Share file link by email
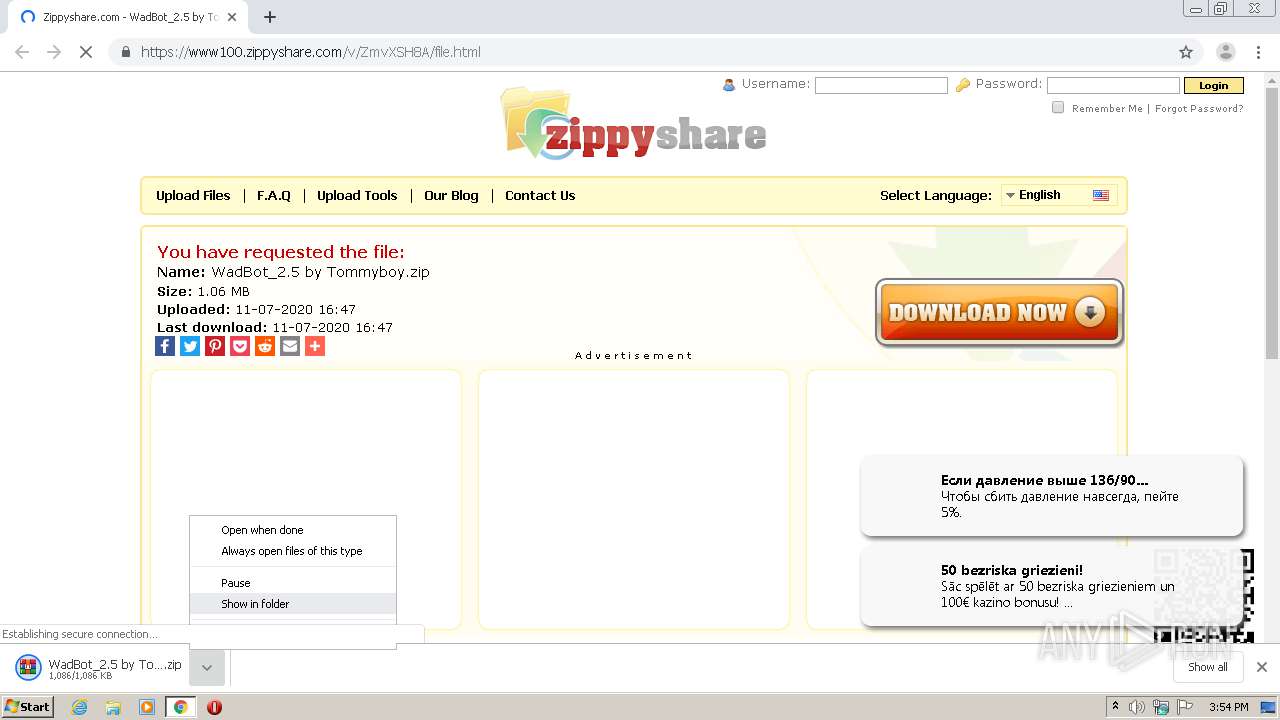 coord(290,346)
